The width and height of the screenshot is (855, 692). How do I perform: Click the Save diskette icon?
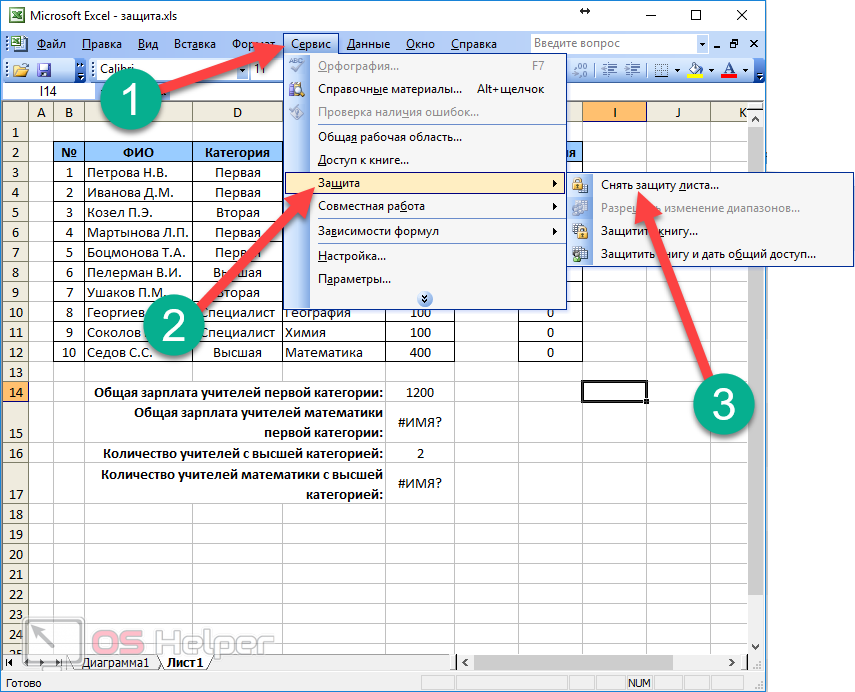(x=44, y=70)
